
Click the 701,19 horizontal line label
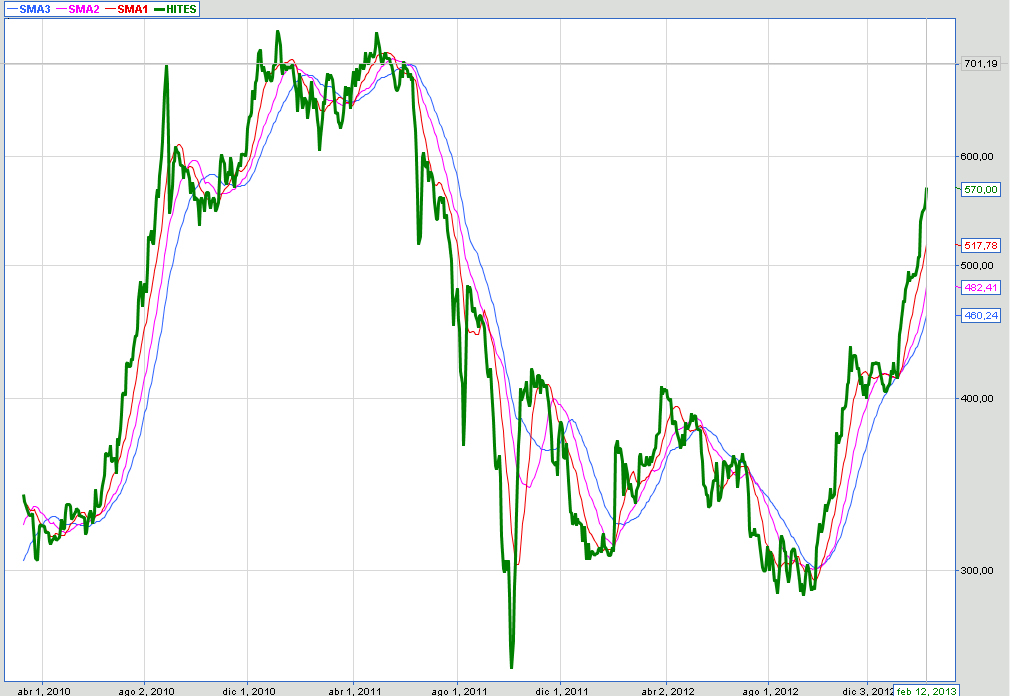click(x=980, y=64)
